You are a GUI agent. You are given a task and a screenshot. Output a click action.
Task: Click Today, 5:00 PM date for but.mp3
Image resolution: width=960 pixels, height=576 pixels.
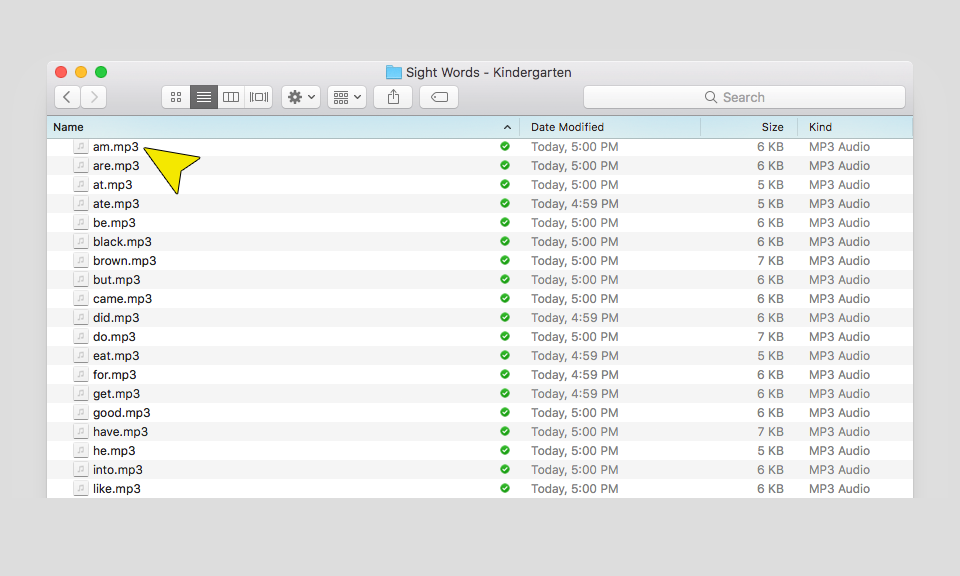(x=574, y=279)
